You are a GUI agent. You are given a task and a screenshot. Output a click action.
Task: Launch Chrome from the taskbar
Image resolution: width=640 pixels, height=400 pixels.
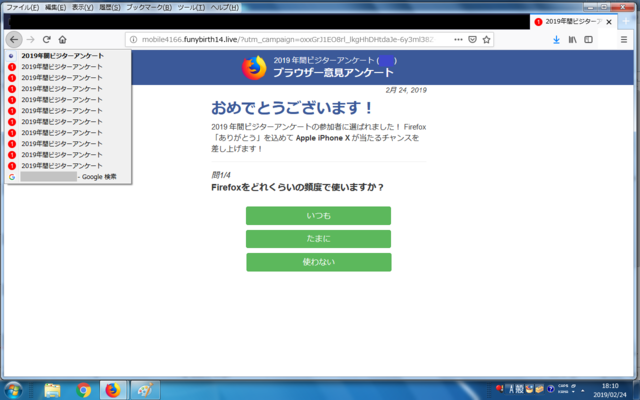[x=83, y=390]
